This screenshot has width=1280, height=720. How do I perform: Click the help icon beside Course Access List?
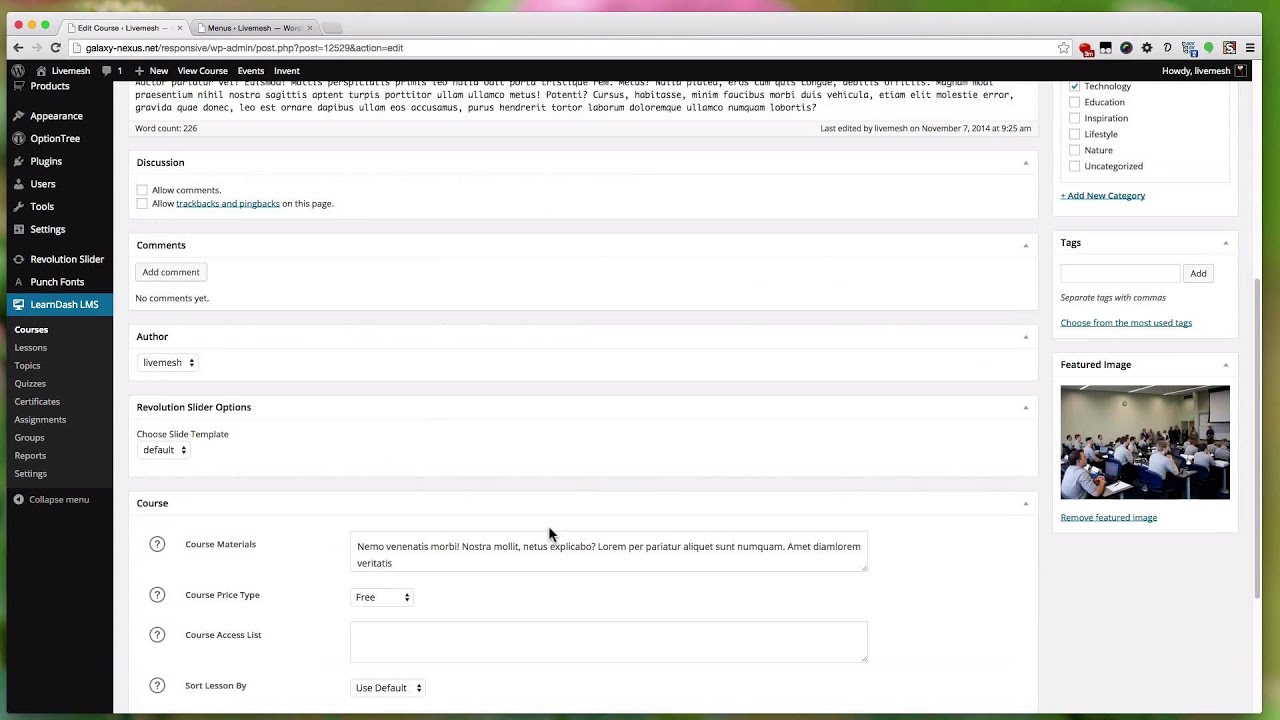click(x=157, y=635)
